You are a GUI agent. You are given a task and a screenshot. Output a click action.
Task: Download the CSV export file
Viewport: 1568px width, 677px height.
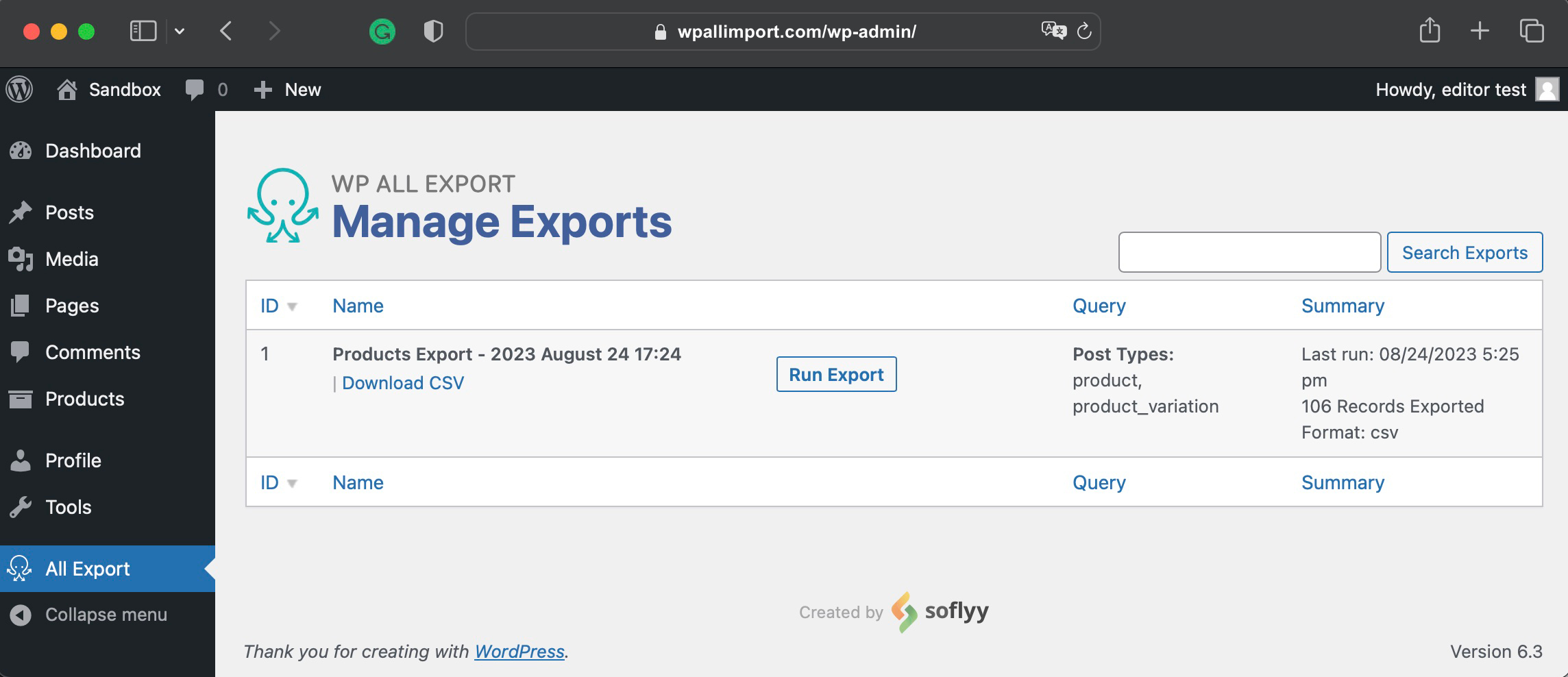tap(402, 383)
